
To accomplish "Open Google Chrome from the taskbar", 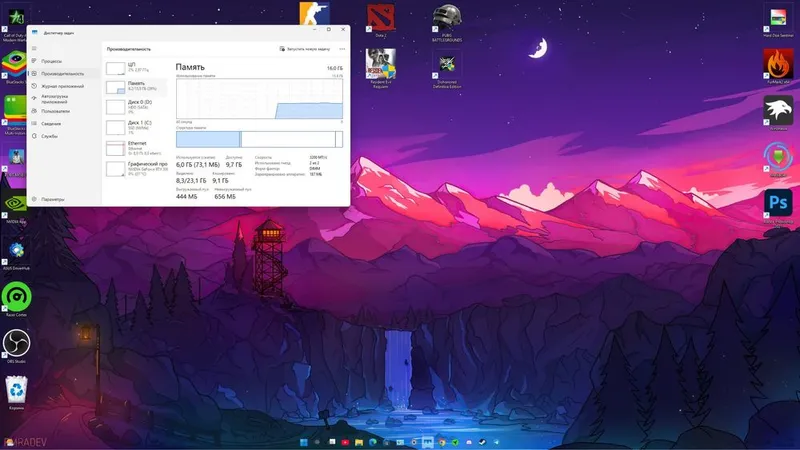I will [x=442, y=442].
